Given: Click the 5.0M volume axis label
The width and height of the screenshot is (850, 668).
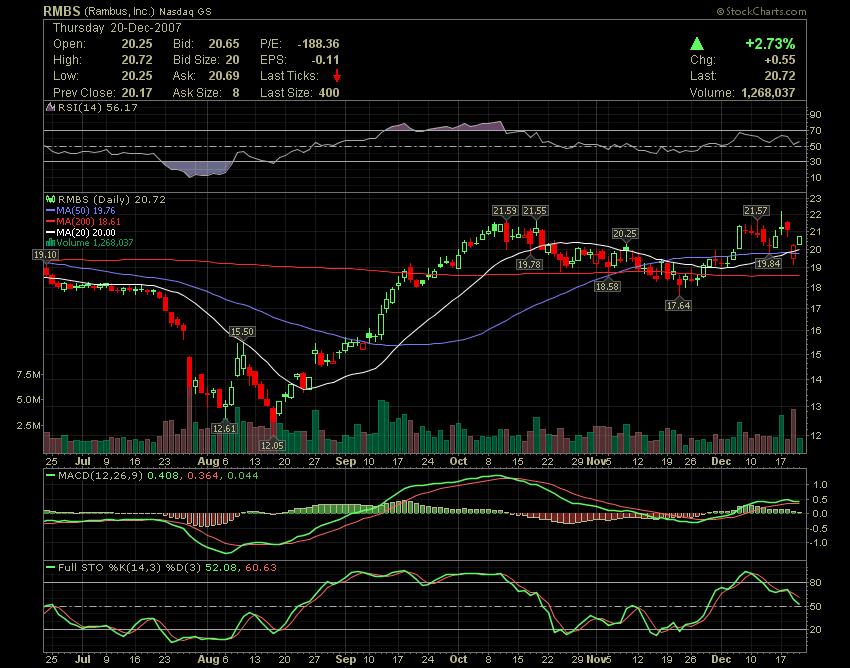Looking at the screenshot, I should 29,400.
